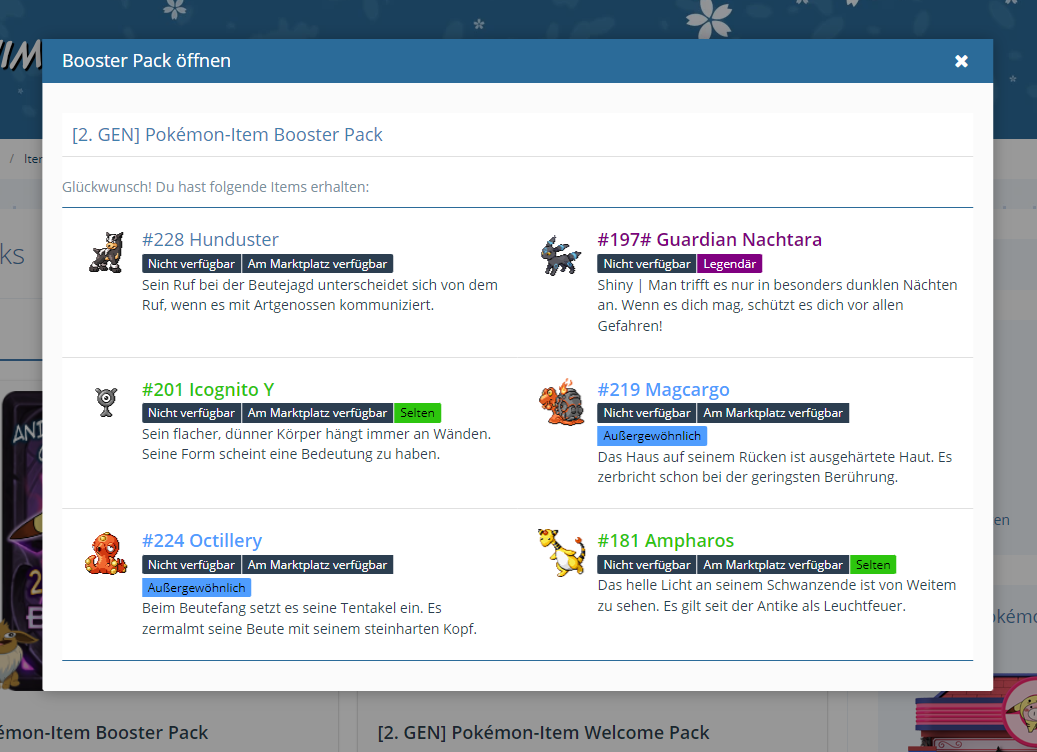The height and width of the screenshot is (752, 1037).
Task: Open the #181 Ampharos item link
Action: click(665, 540)
